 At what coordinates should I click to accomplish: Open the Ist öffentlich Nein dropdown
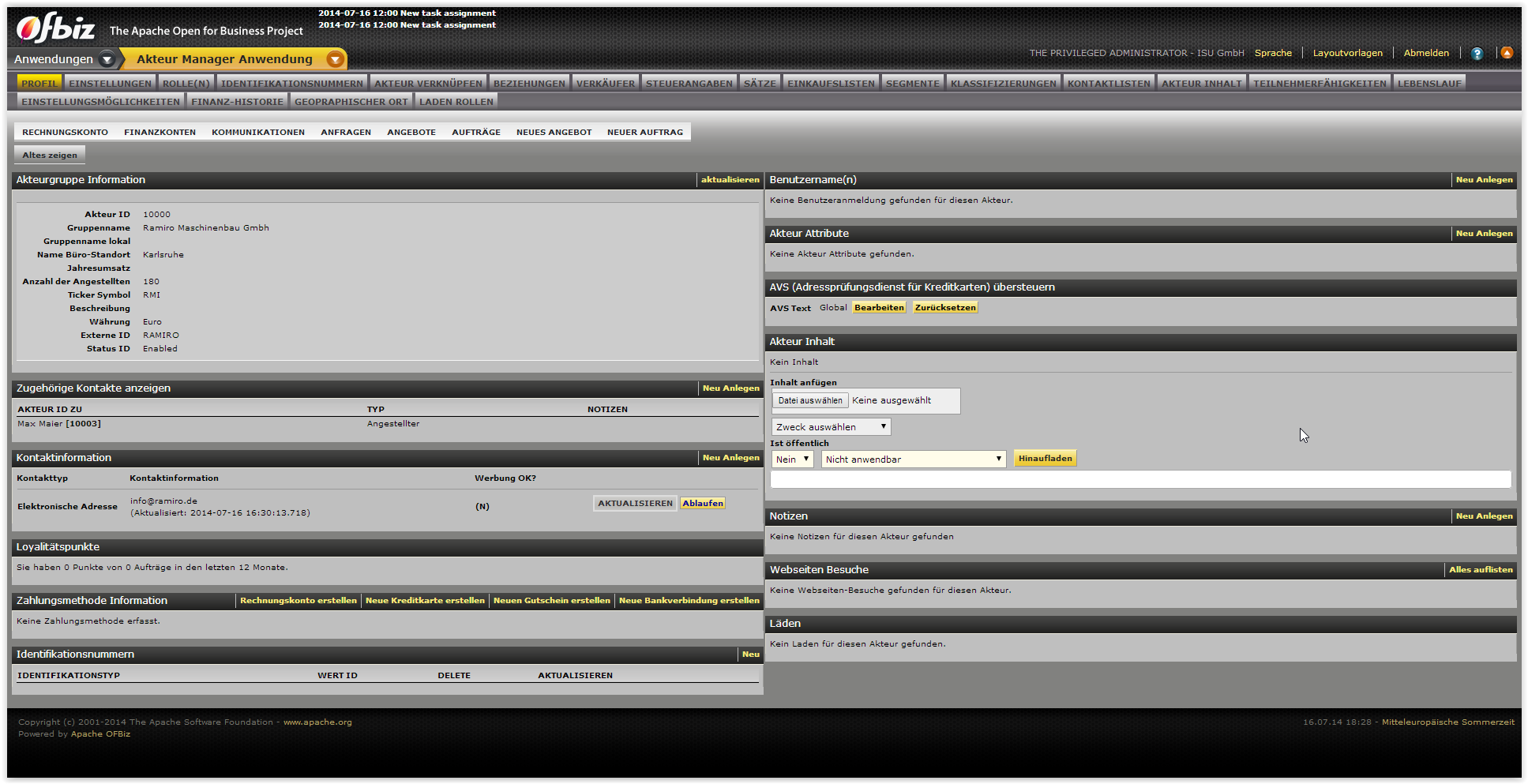(x=792, y=460)
